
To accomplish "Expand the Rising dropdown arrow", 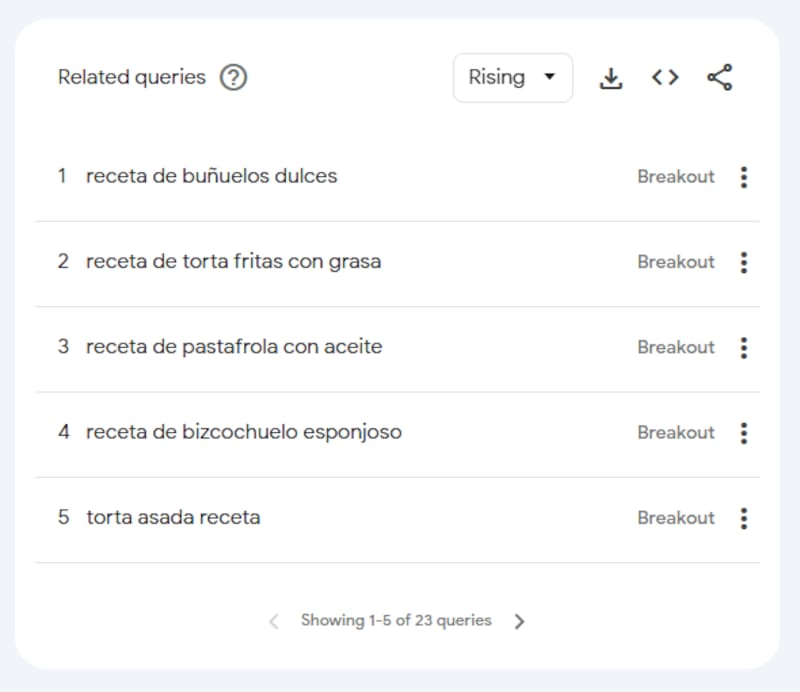I will [549, 77].
